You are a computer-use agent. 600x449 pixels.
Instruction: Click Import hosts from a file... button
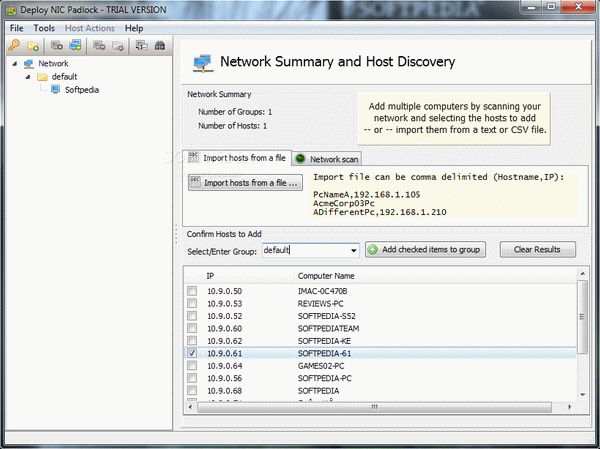click(x=245, y=183)
